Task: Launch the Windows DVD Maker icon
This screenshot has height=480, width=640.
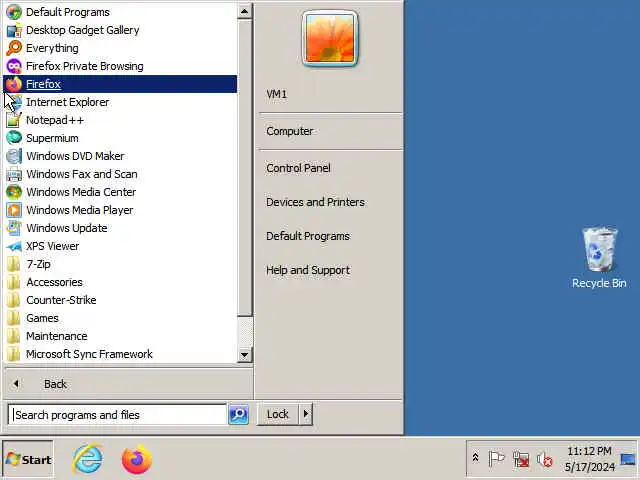Action: [x=14, y=156]
